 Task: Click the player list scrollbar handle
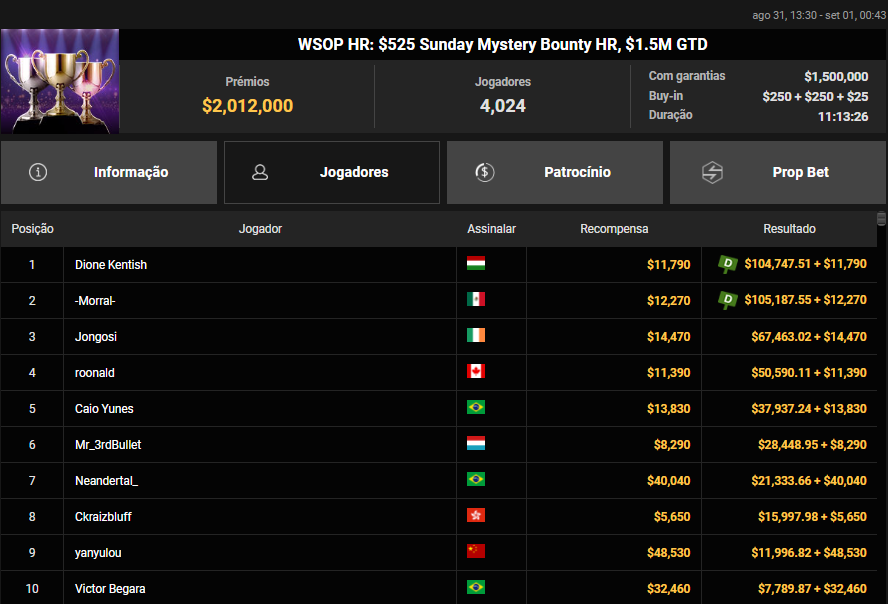click(x=881, y=219)
